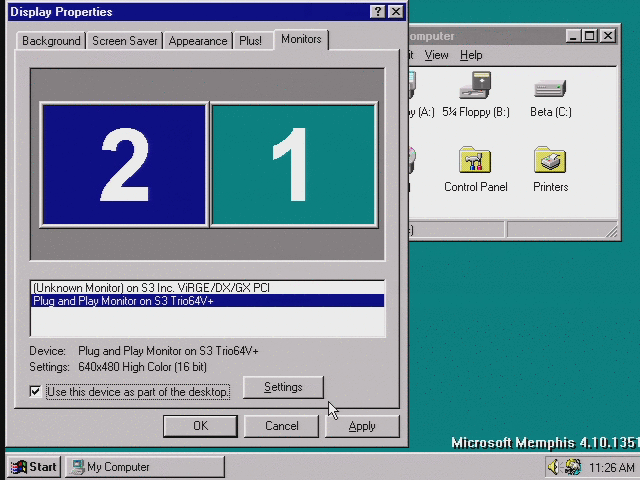Select the Monitors tab
The image size is (640, 480).
[x=301, y=39]
